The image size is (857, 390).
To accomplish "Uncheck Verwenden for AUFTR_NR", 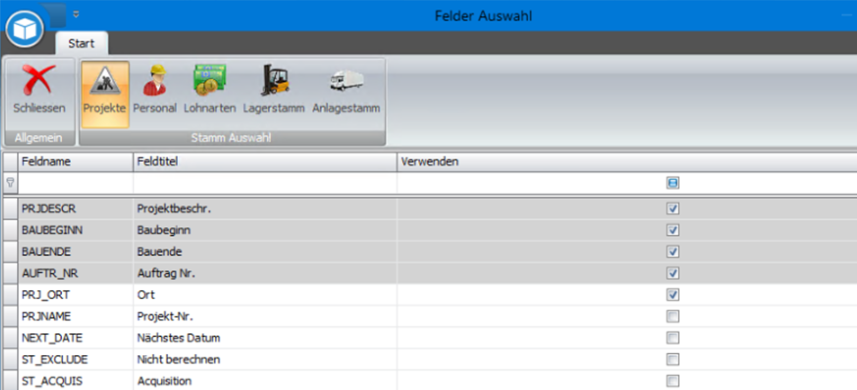I will tap(673, 273).
